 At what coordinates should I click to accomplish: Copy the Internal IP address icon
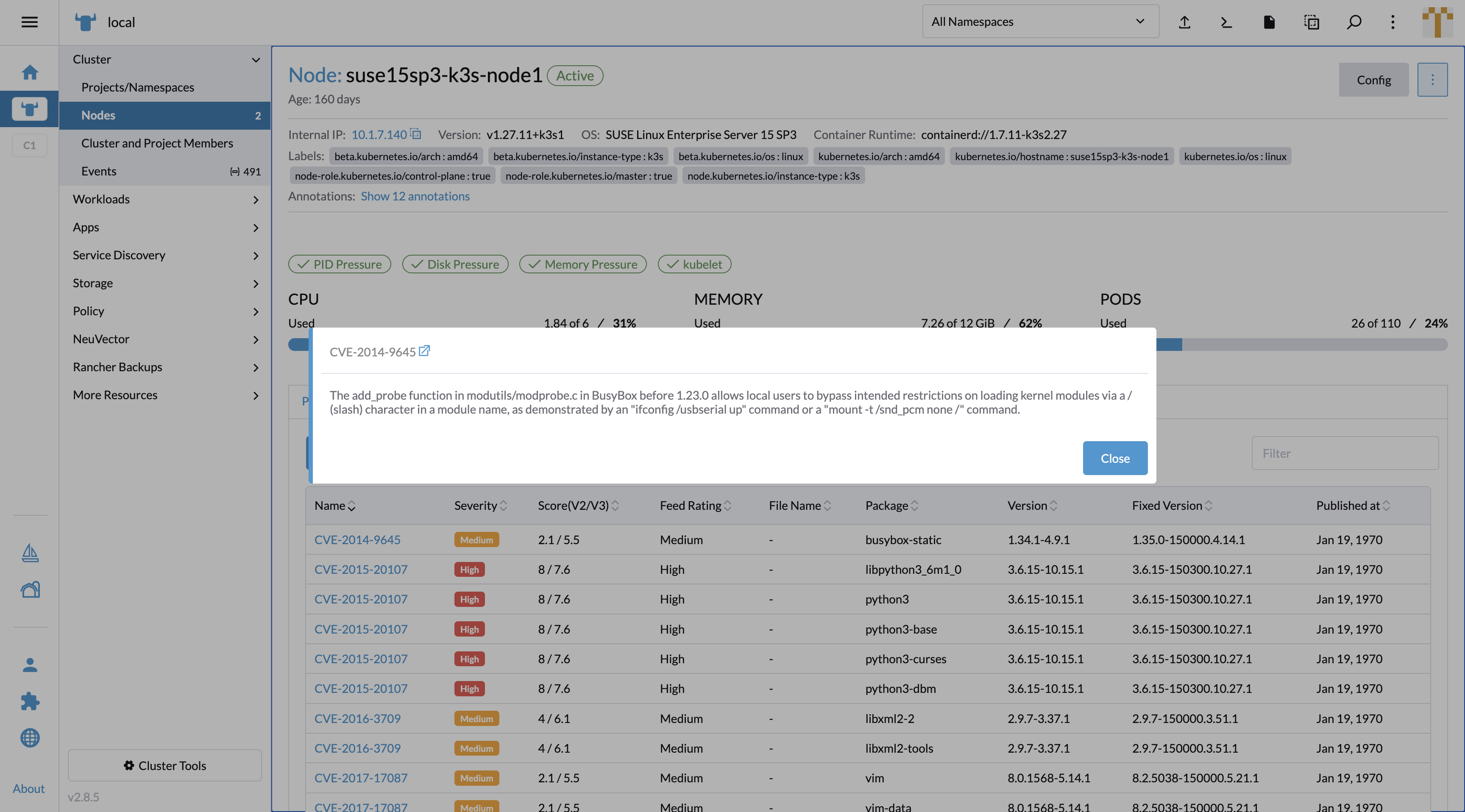click(x=416, y=134)
